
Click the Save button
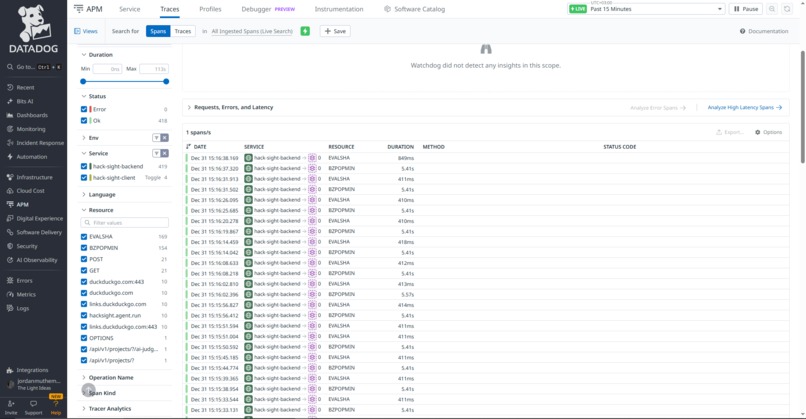click(x=335, y=31)
